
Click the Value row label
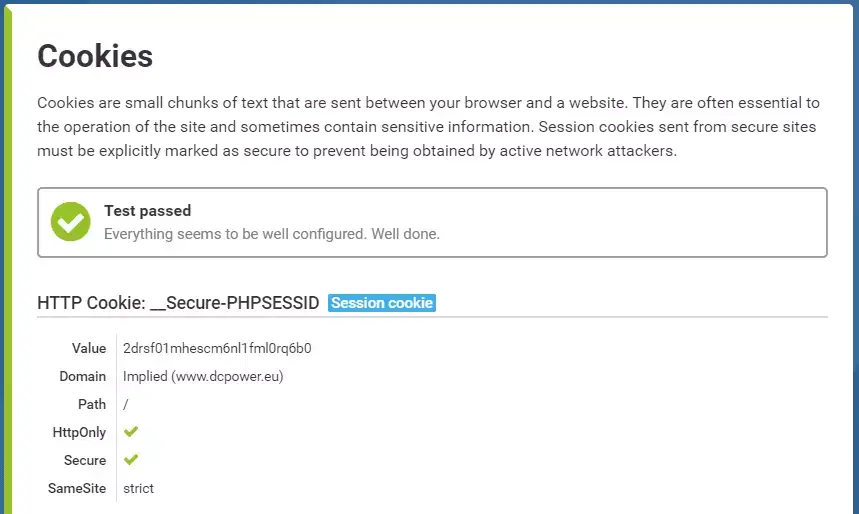coord(89,349)
